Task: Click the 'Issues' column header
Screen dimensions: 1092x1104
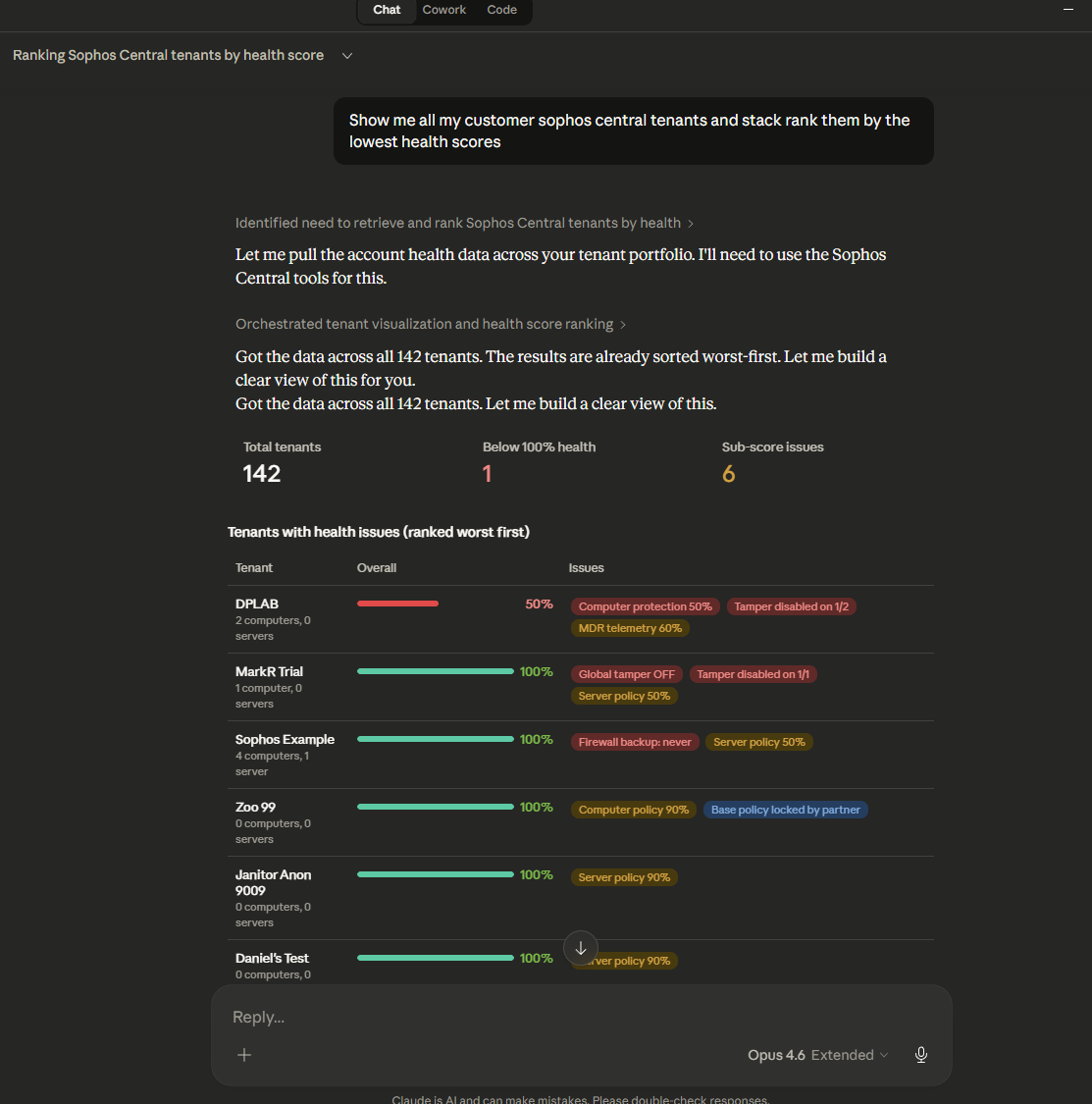Action: tap(587, 567)
